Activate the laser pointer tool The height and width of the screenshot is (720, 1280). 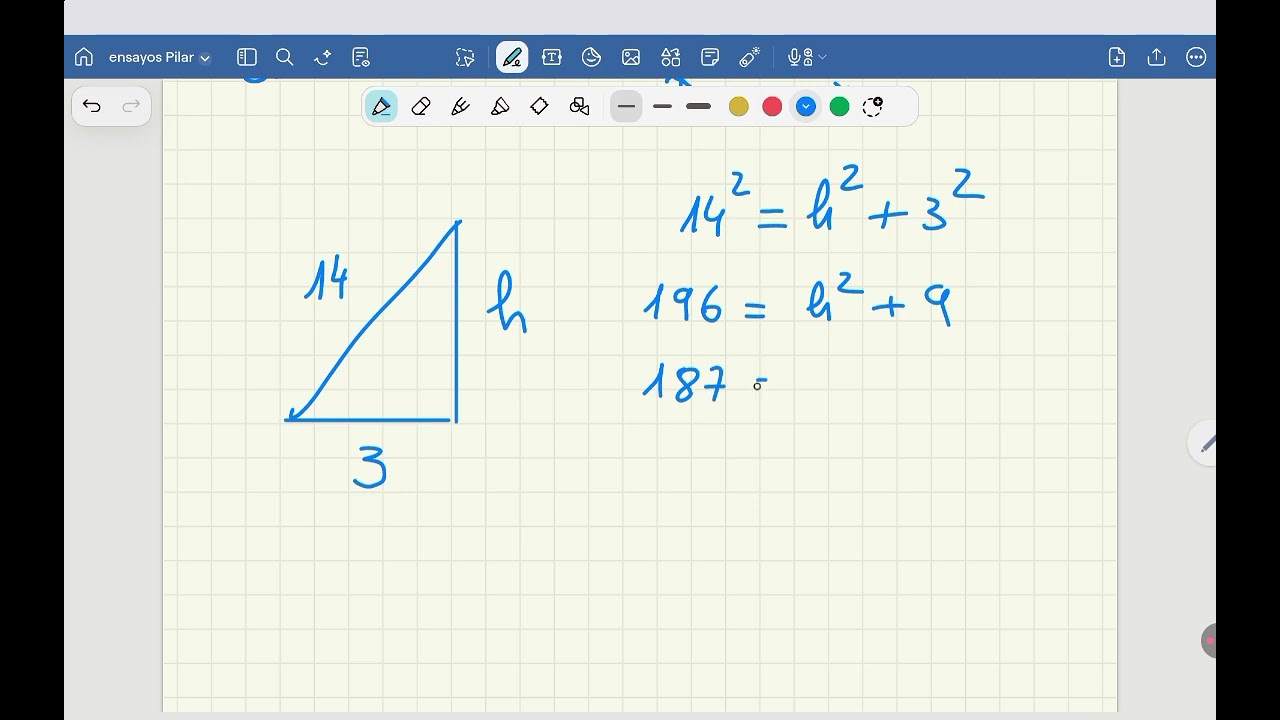click(x=749, y=57)
